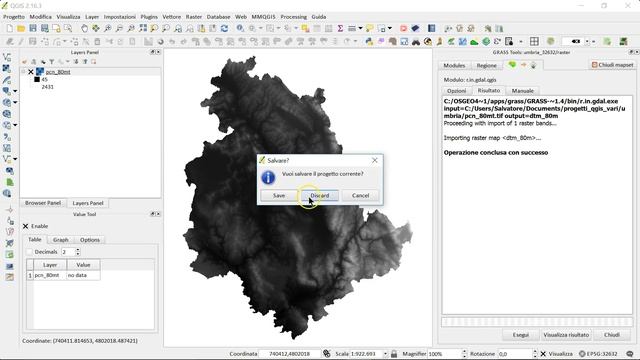Open the Processing menu
640x360 pixels.
click(x=293, y=17)
